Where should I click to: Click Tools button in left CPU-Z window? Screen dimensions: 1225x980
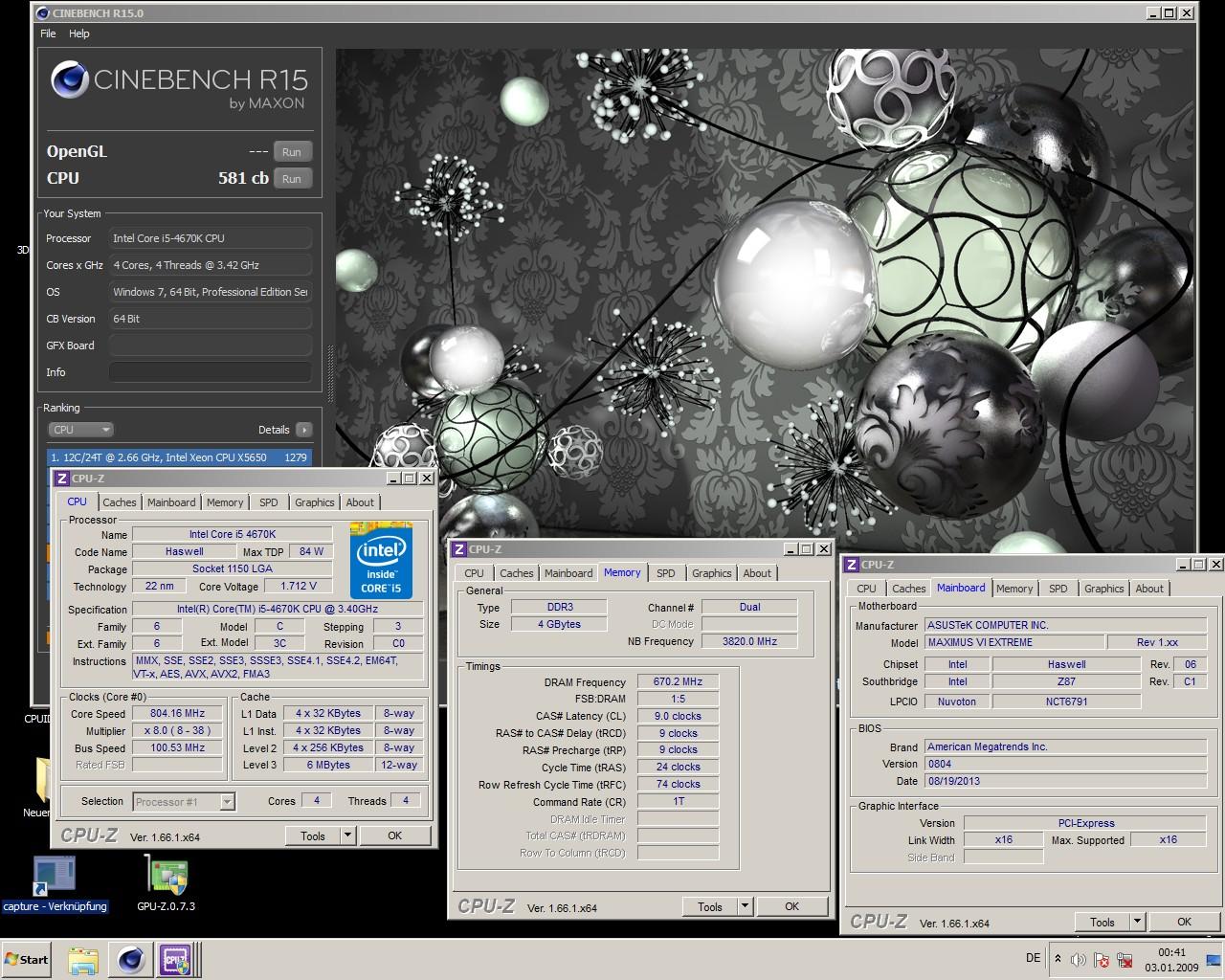pyautogui.click(x=313, y=835)
